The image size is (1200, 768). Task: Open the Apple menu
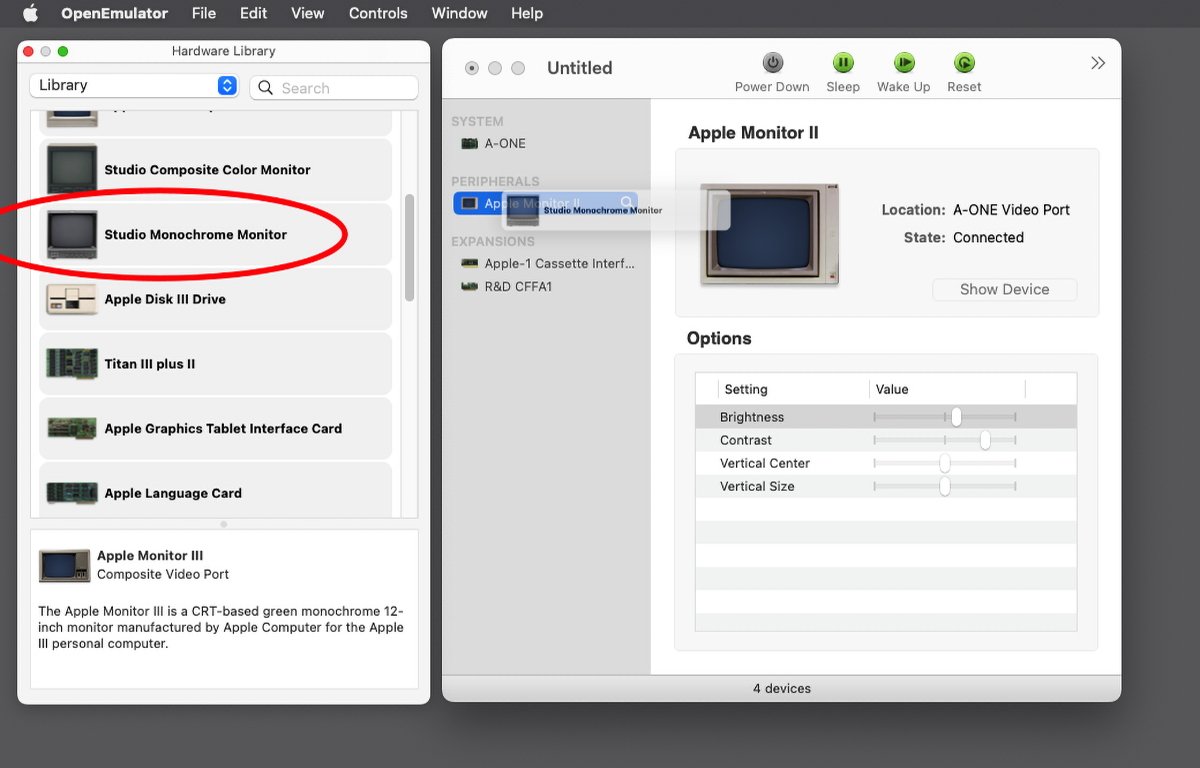click(30, 13)
